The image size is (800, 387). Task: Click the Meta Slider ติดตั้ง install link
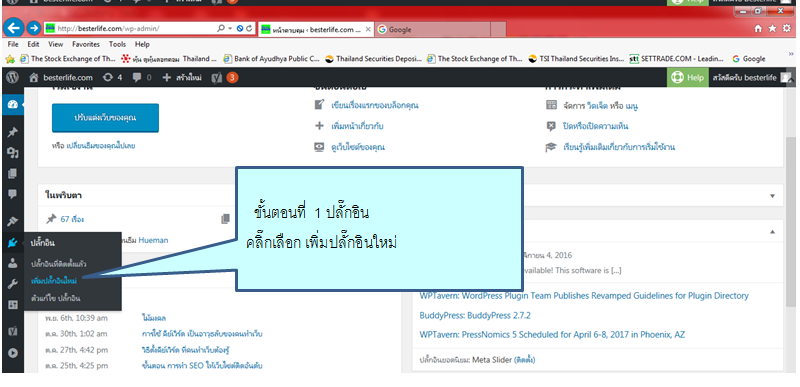coord(525,360)
